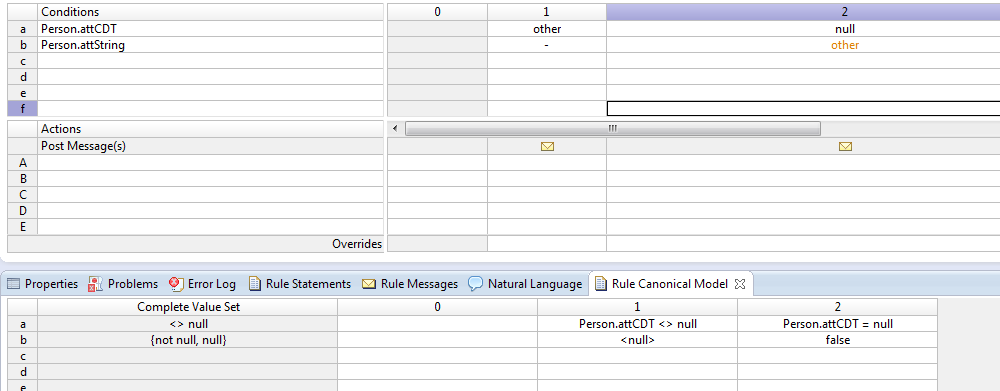The width and height of the screenshot is (1000, 391).
Task: Open the Properties view tab
Action: (42, 284)
